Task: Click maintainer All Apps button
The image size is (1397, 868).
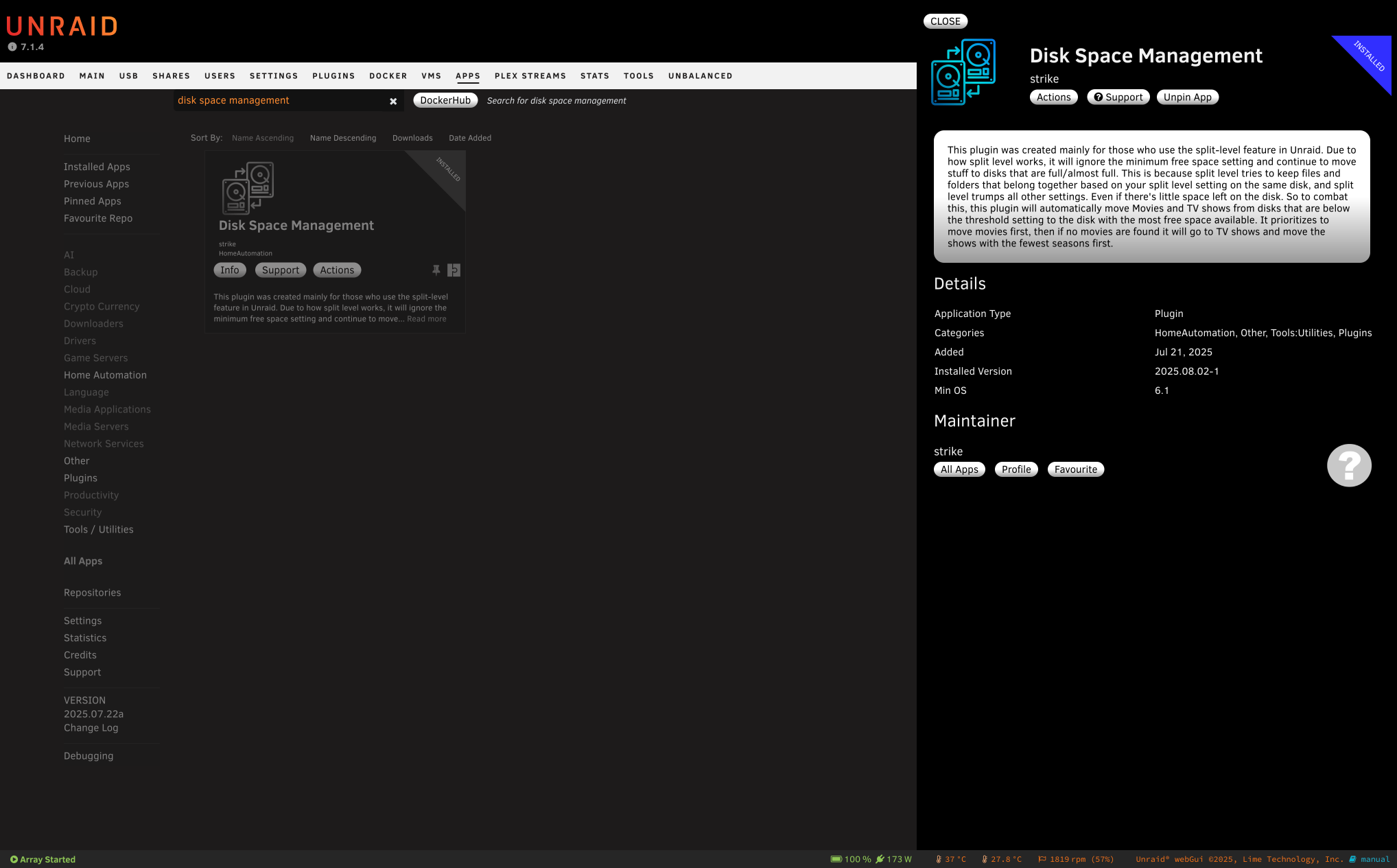Action: click(959, 469)
